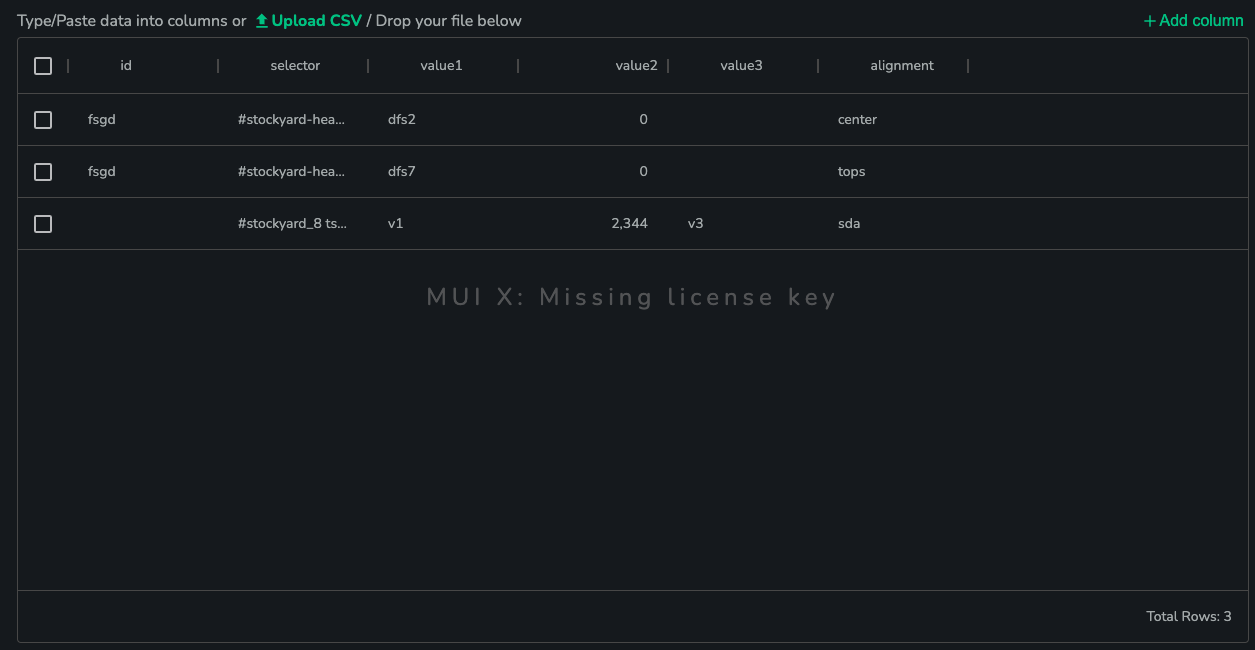Check the row containing dfs7
Viewport: 1255px width, 650px height.
point(43,172)
